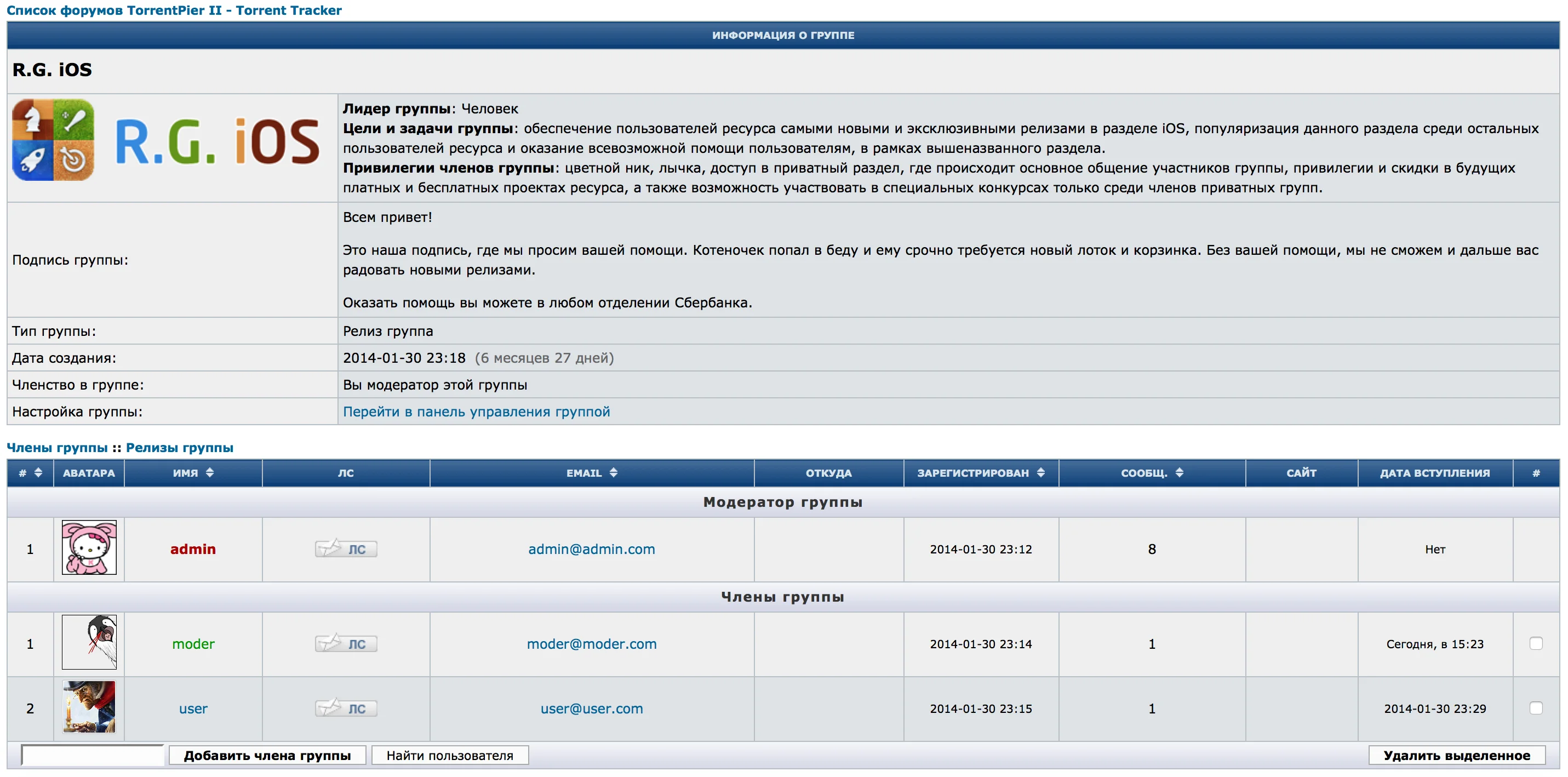Image resolution: width=1568 pixels, height=777 pixels.
Task: Sort by ИМЯ column arrow
Action: click(209, 472)
